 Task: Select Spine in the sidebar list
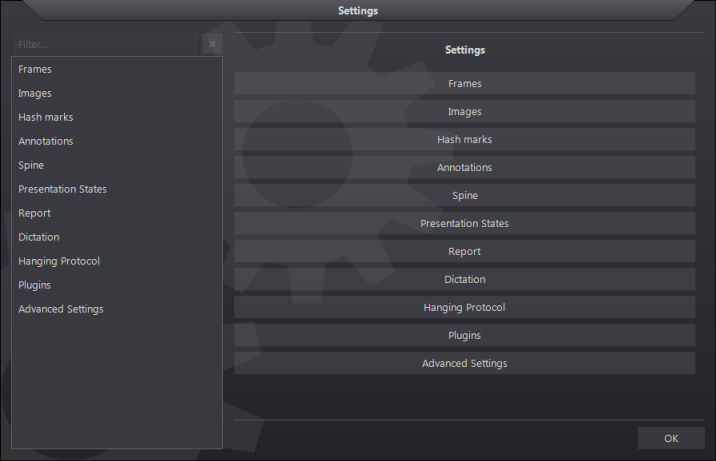coord(31,165)
